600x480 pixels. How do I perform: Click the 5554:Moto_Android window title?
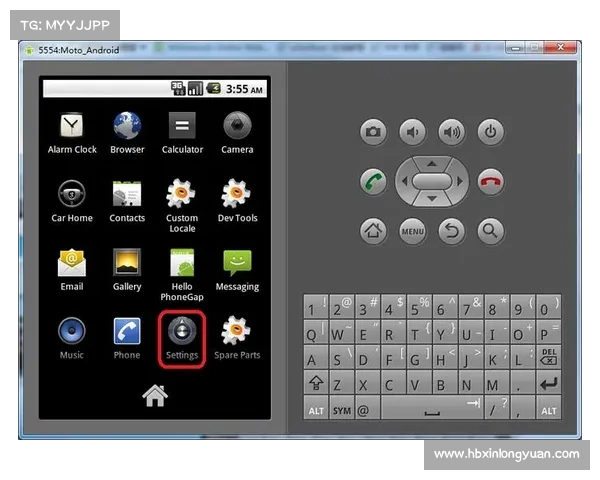tap(78, 50)
